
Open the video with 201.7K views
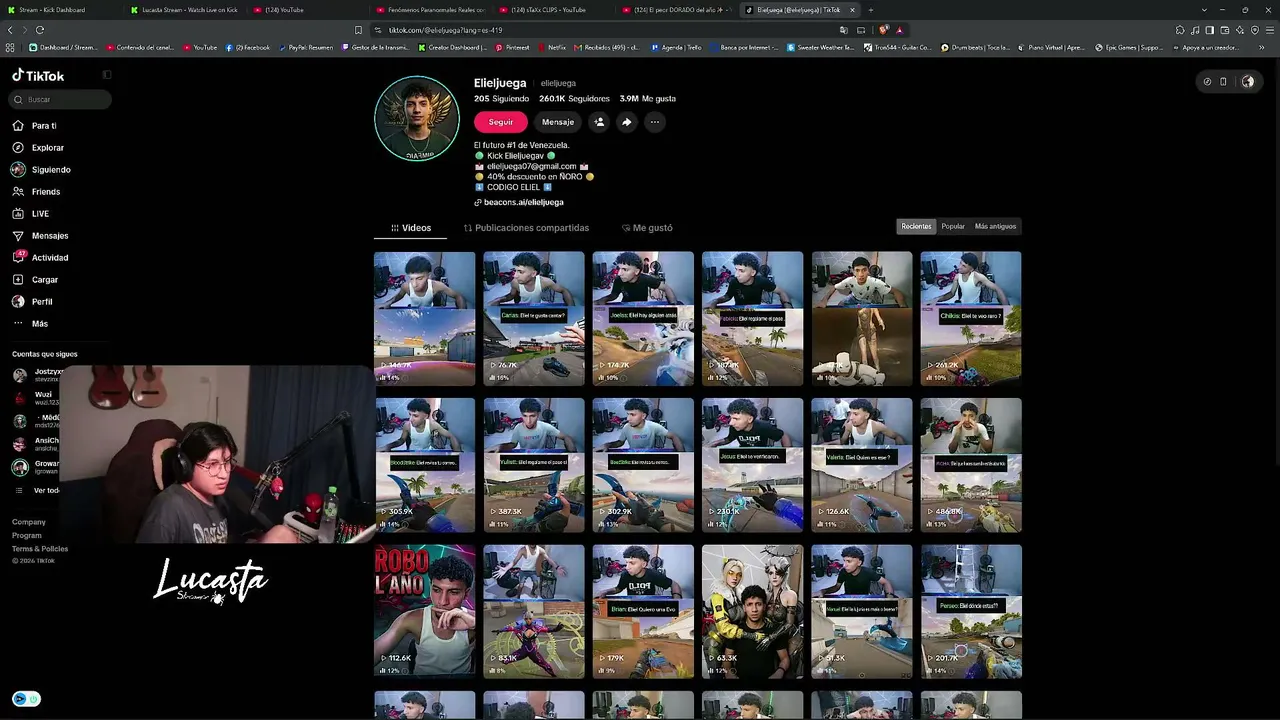tap(971, 611)
